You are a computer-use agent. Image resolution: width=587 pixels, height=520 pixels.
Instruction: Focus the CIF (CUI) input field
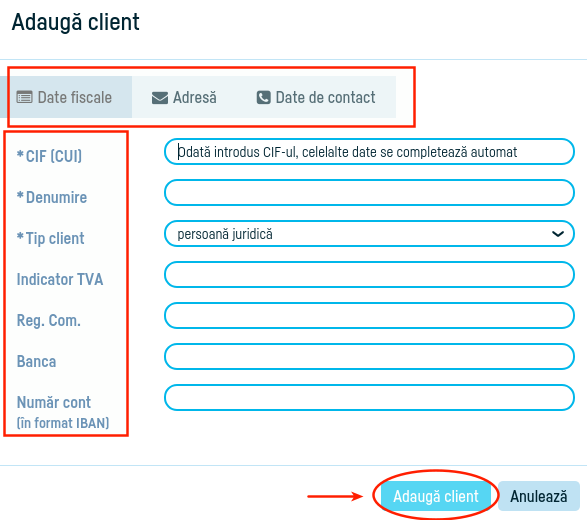click(369, 152)
